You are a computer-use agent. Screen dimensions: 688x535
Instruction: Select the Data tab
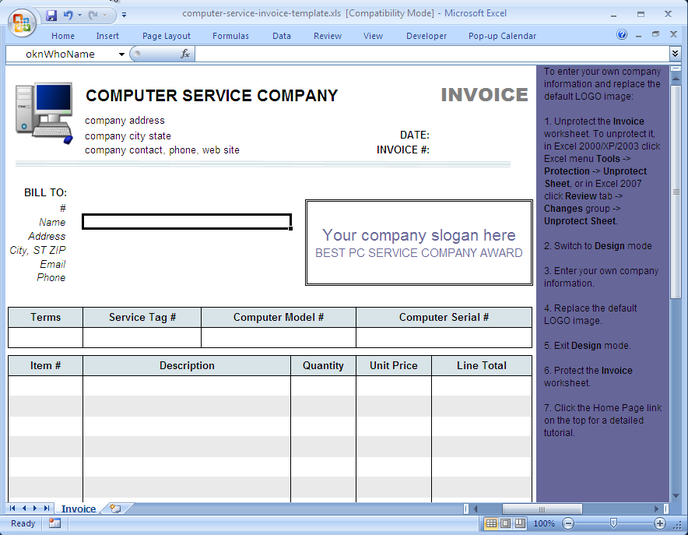(x=282, y=36)
